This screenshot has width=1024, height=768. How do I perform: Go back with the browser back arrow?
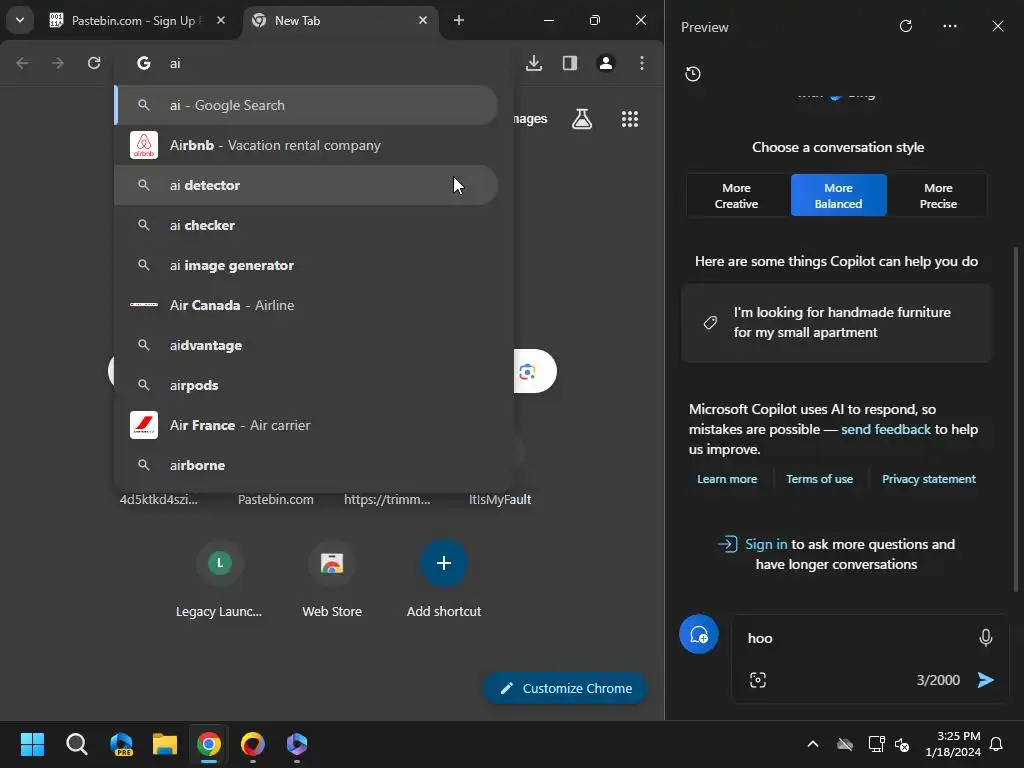[22, 63]
